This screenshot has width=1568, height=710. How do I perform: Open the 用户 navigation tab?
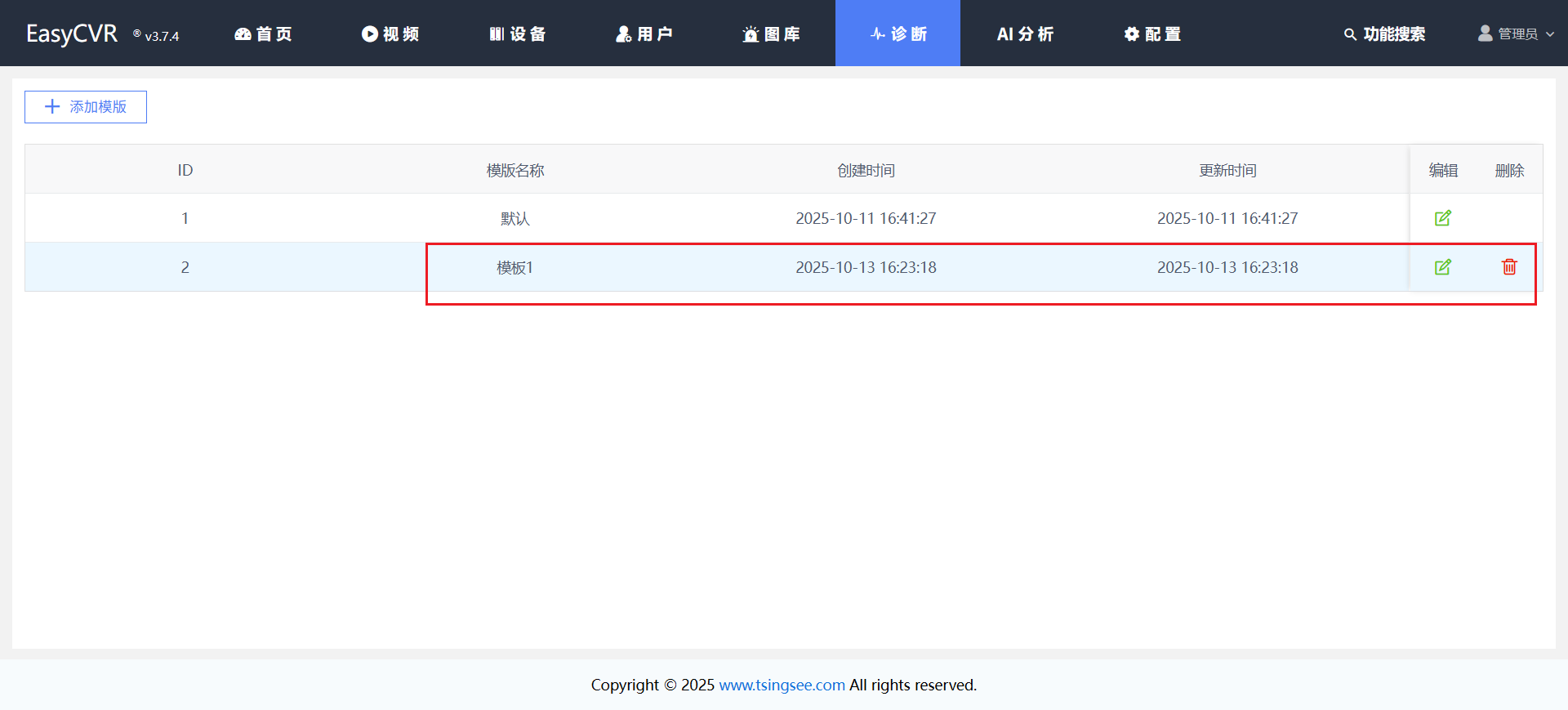[644, 34]
